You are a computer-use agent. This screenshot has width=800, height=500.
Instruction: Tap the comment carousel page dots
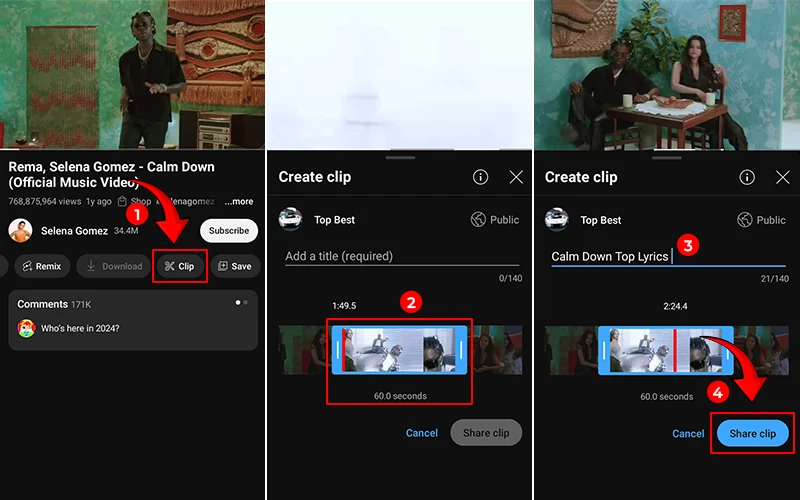pyautogui.click(x=241, y=303)
